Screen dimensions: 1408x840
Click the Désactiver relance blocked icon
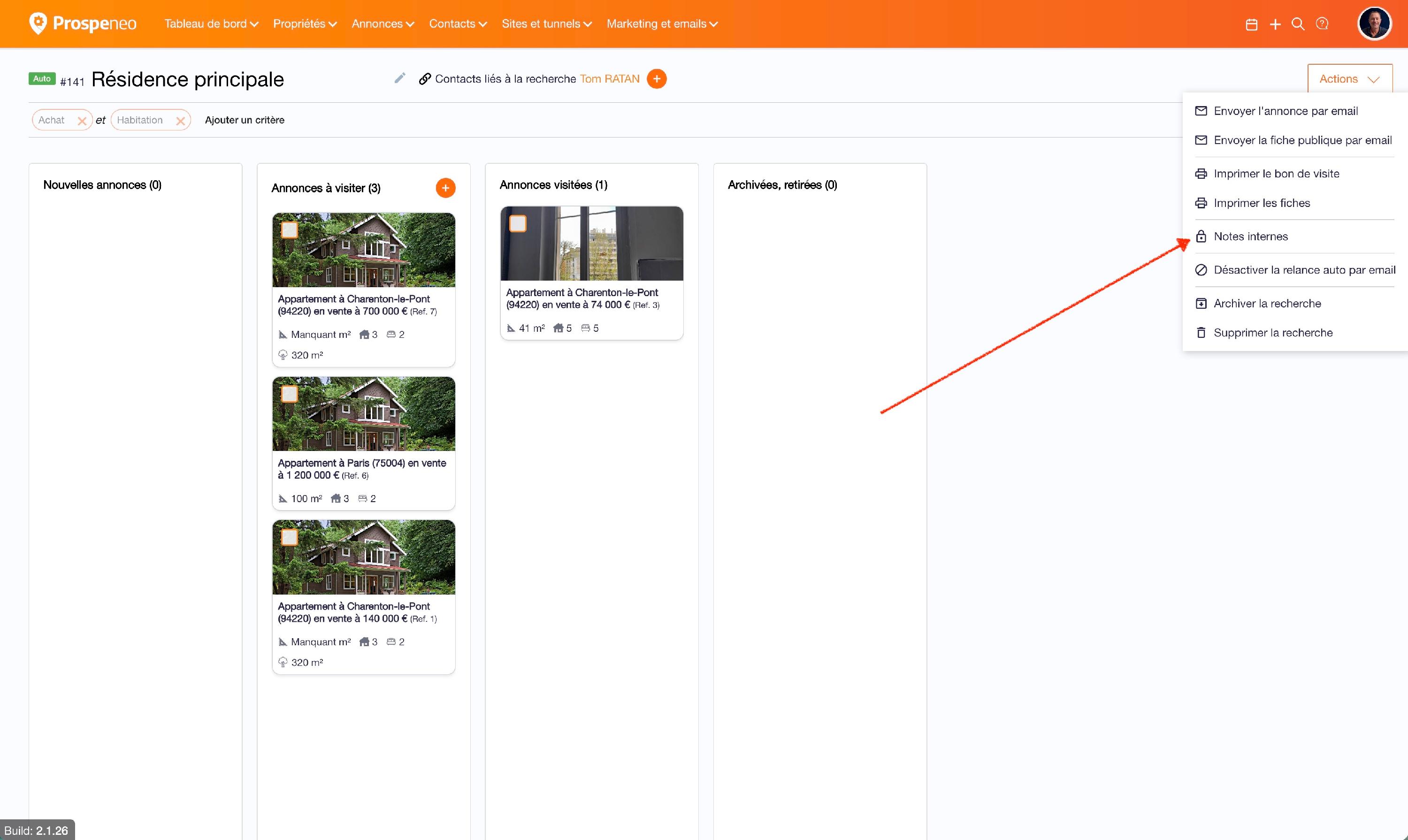(x=1201, y=270)
